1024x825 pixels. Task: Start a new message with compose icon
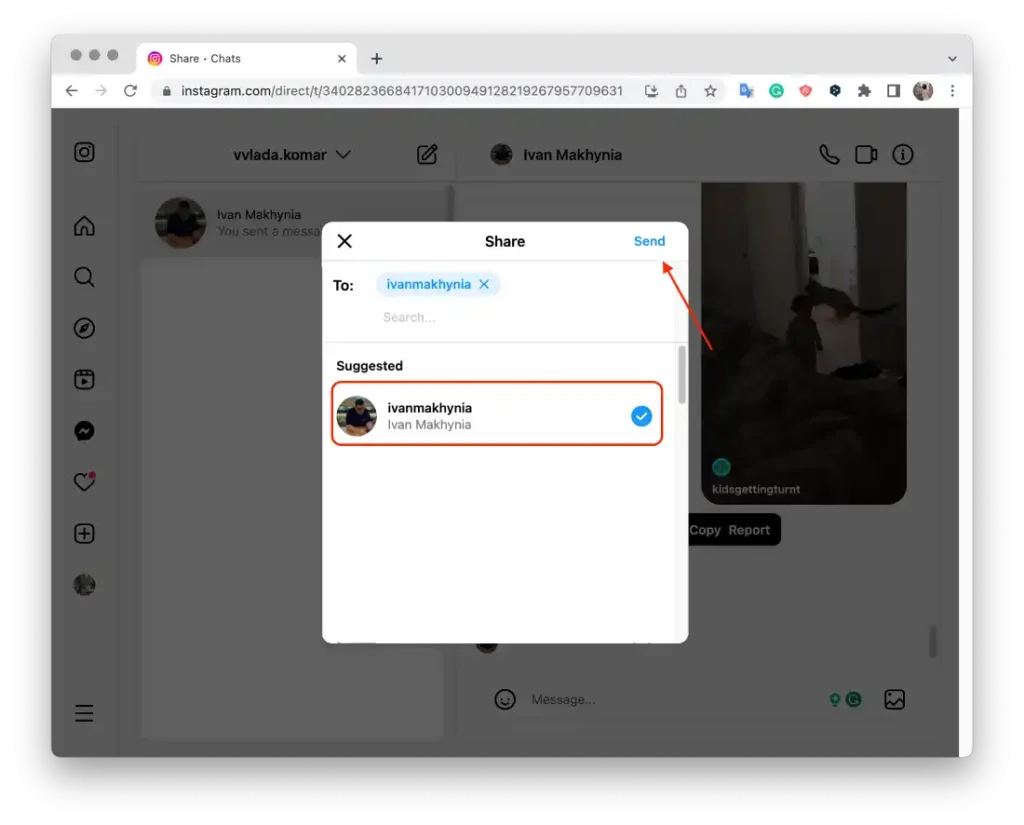pyautogui.click(x=427, y=155)
